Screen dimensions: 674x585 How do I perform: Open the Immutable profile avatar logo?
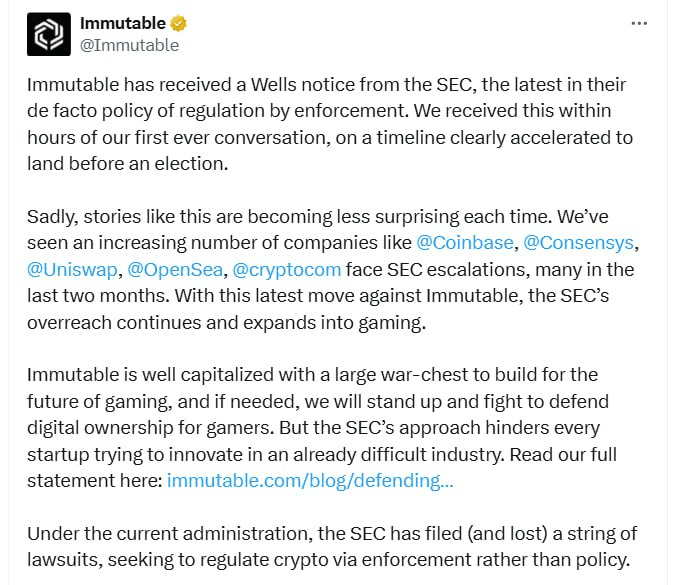coord(49,34)
